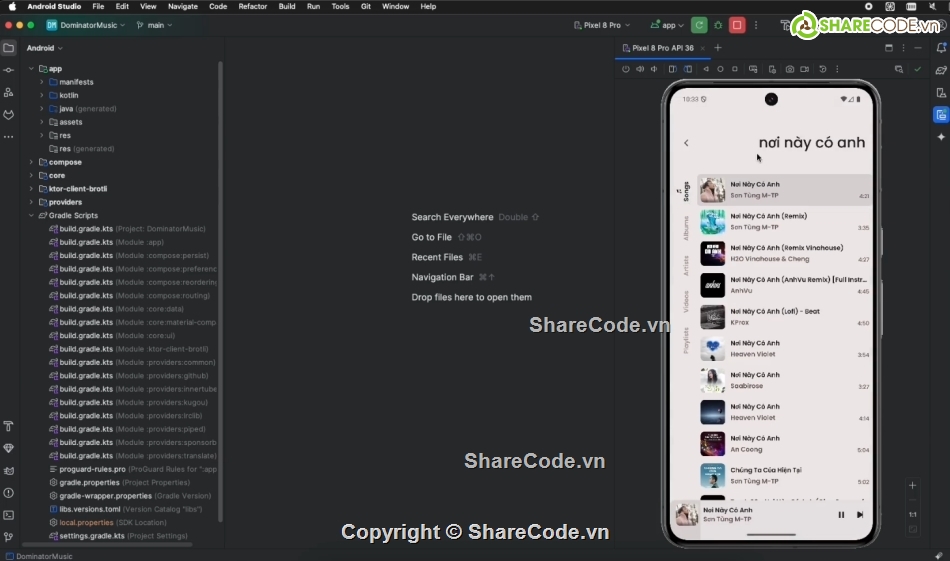The image size is (950, 561).
Task: Close the Pixel 8 Pro API 36 tab
Action: (x=702, y=48)
